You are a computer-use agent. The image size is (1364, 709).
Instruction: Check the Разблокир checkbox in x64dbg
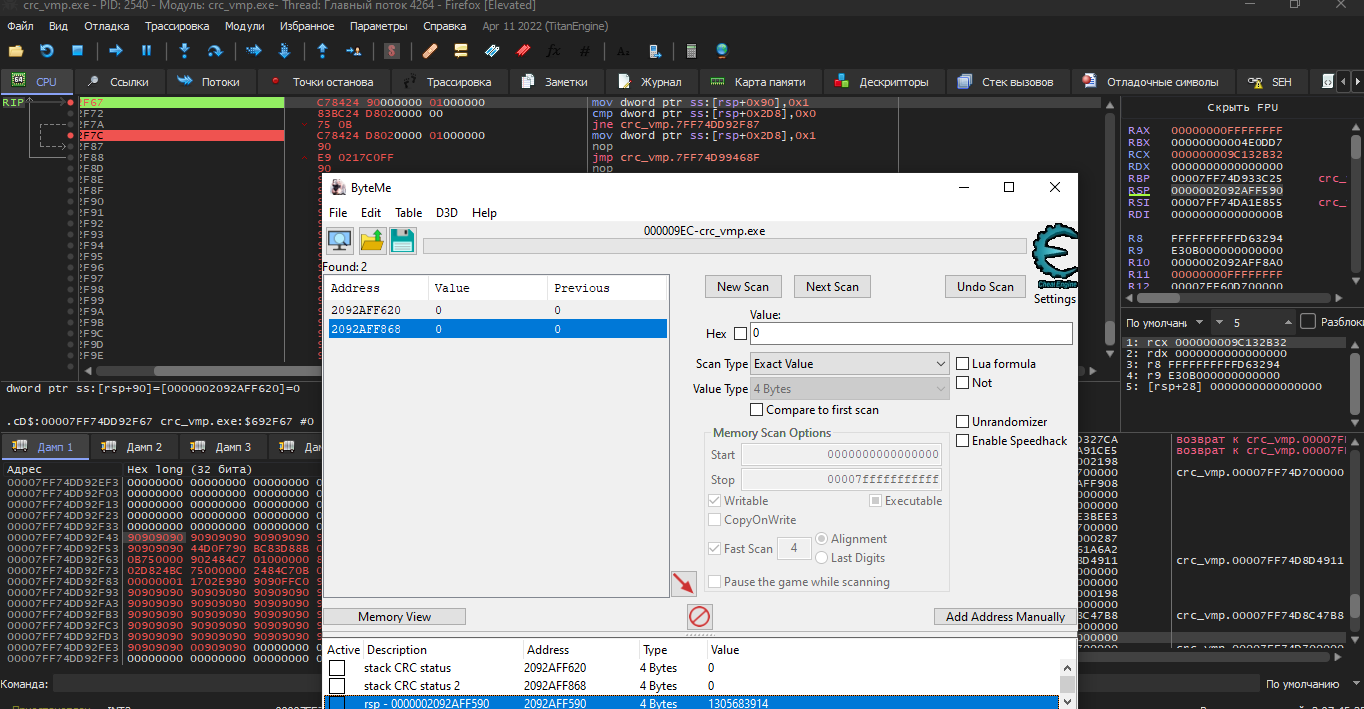point(1308,322)
